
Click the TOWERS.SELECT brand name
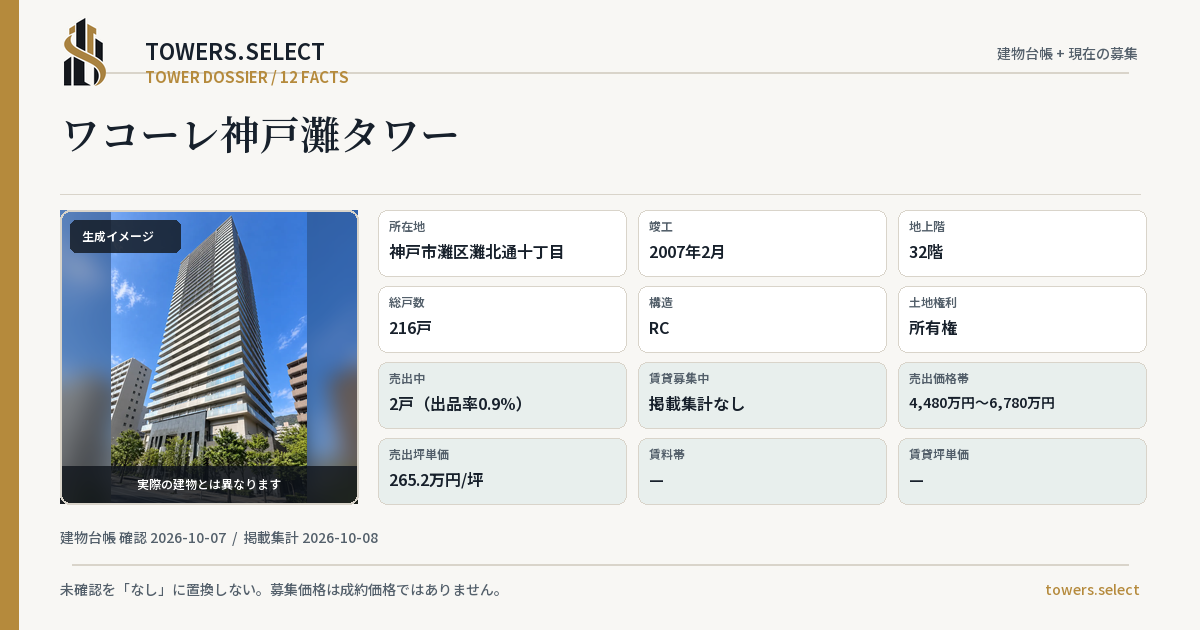235,52
